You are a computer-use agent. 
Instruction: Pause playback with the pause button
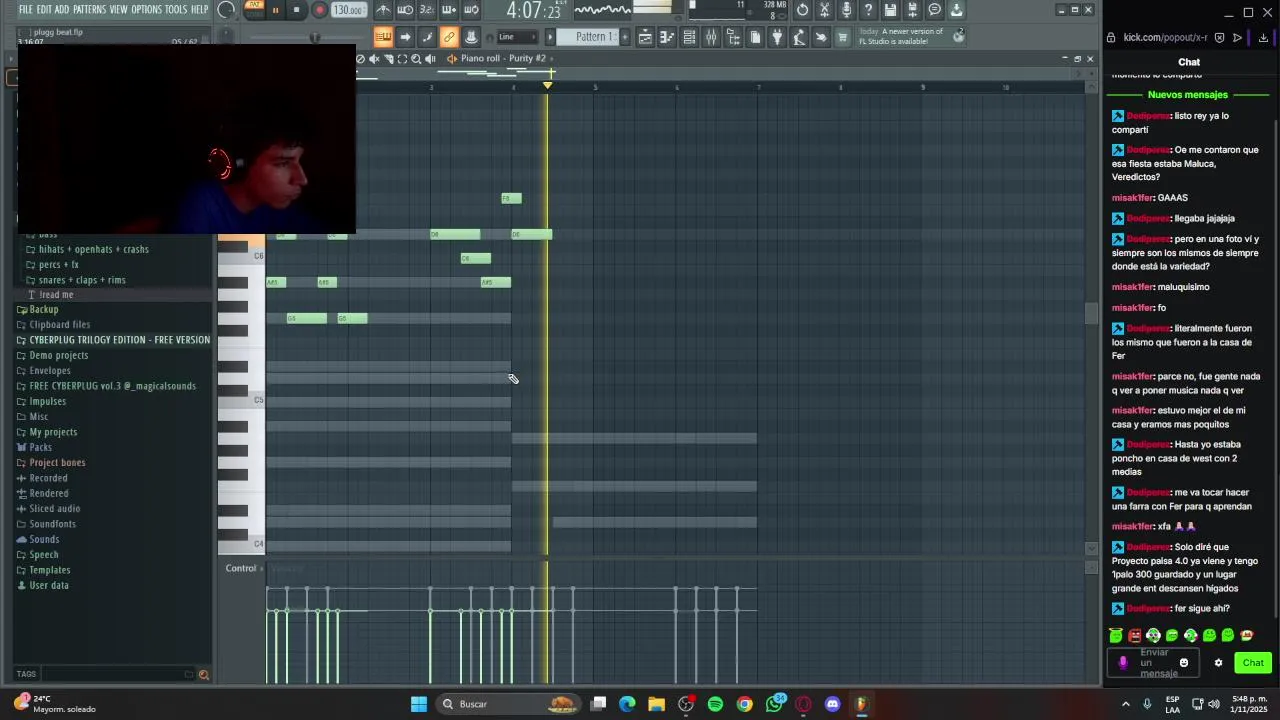click(275, 10)
